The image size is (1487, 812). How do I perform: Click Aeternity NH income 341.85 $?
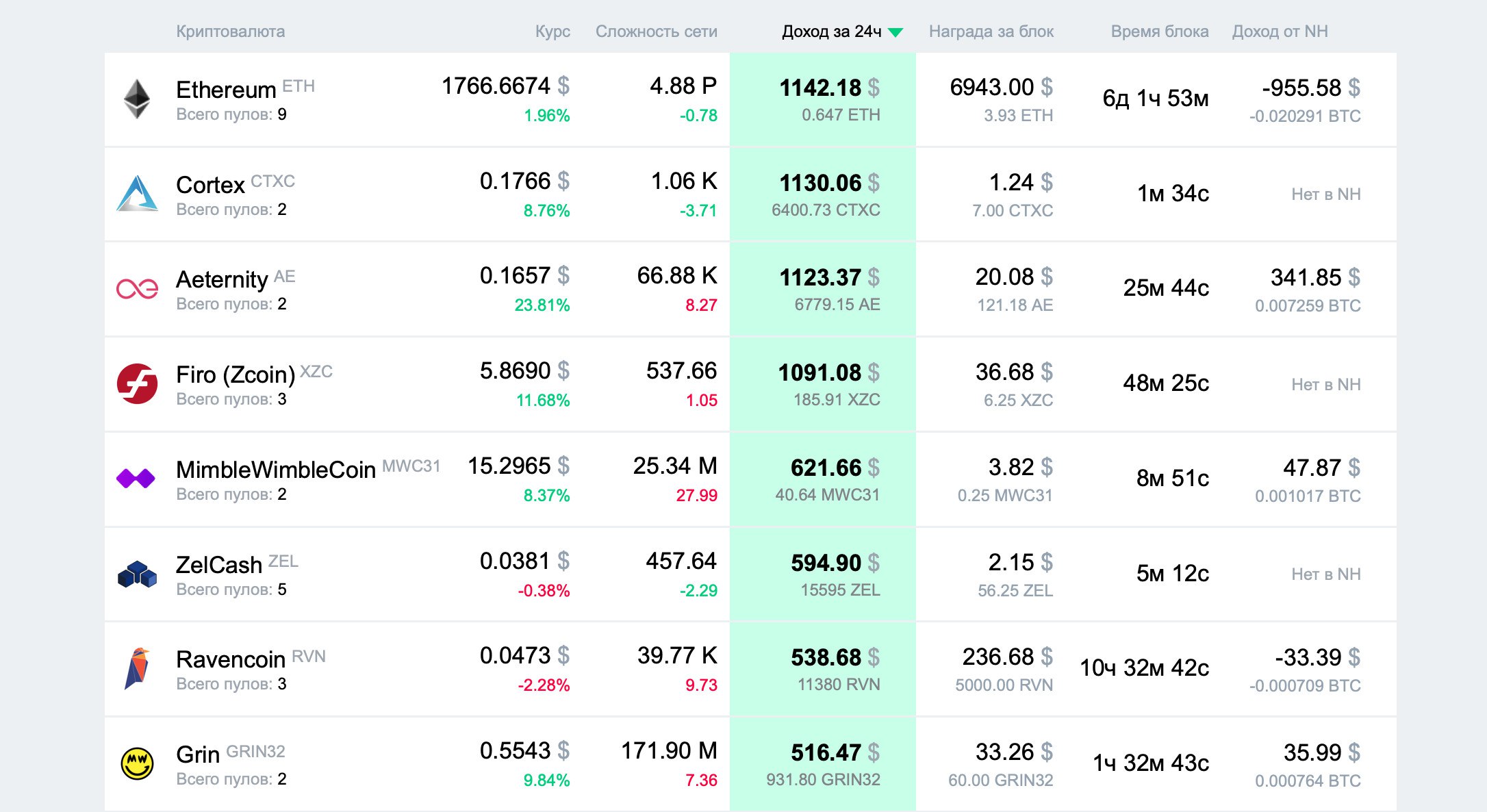click(x=1315, y=277)
